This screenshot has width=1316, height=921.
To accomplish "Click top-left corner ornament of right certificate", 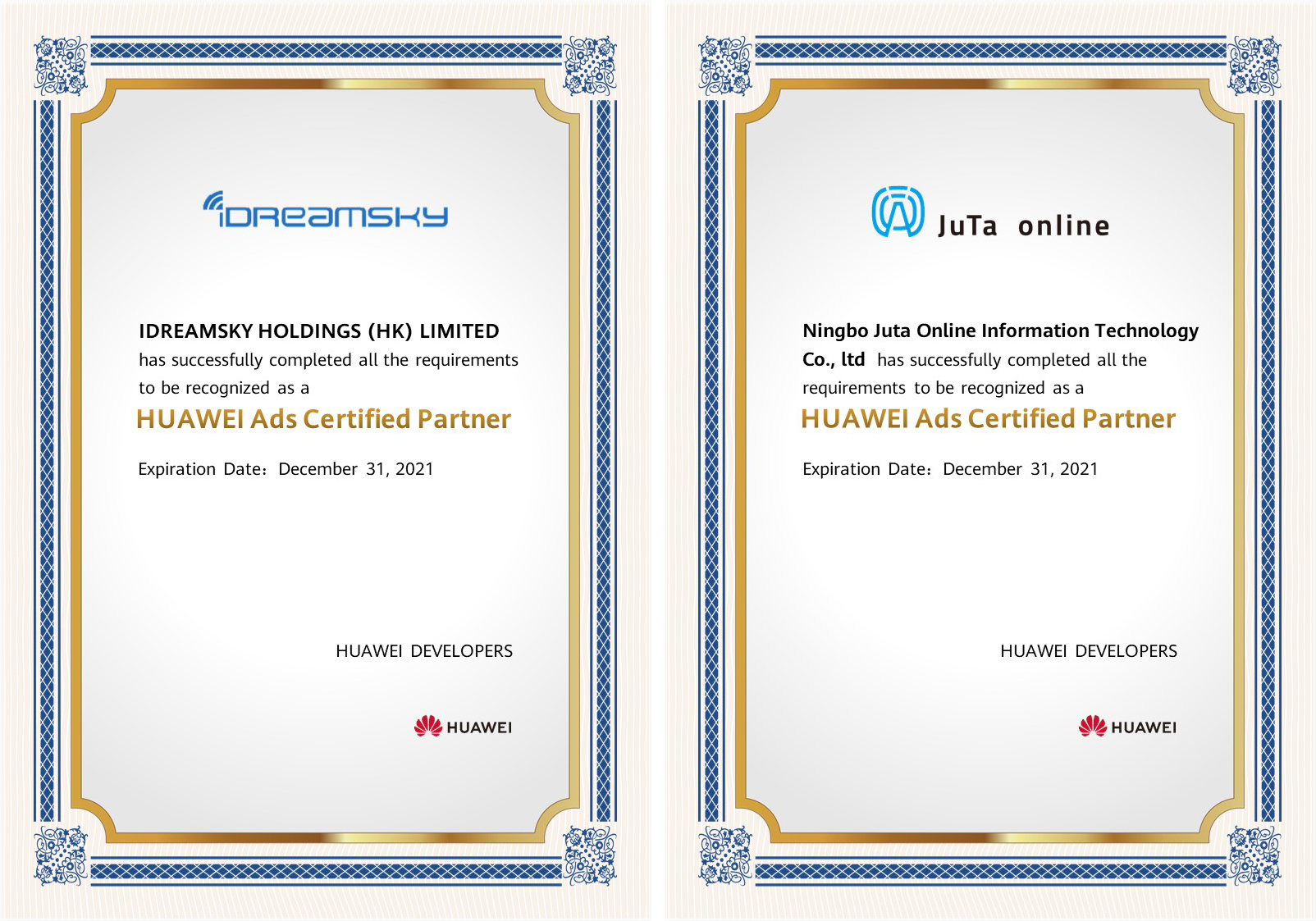I will 725,65.
